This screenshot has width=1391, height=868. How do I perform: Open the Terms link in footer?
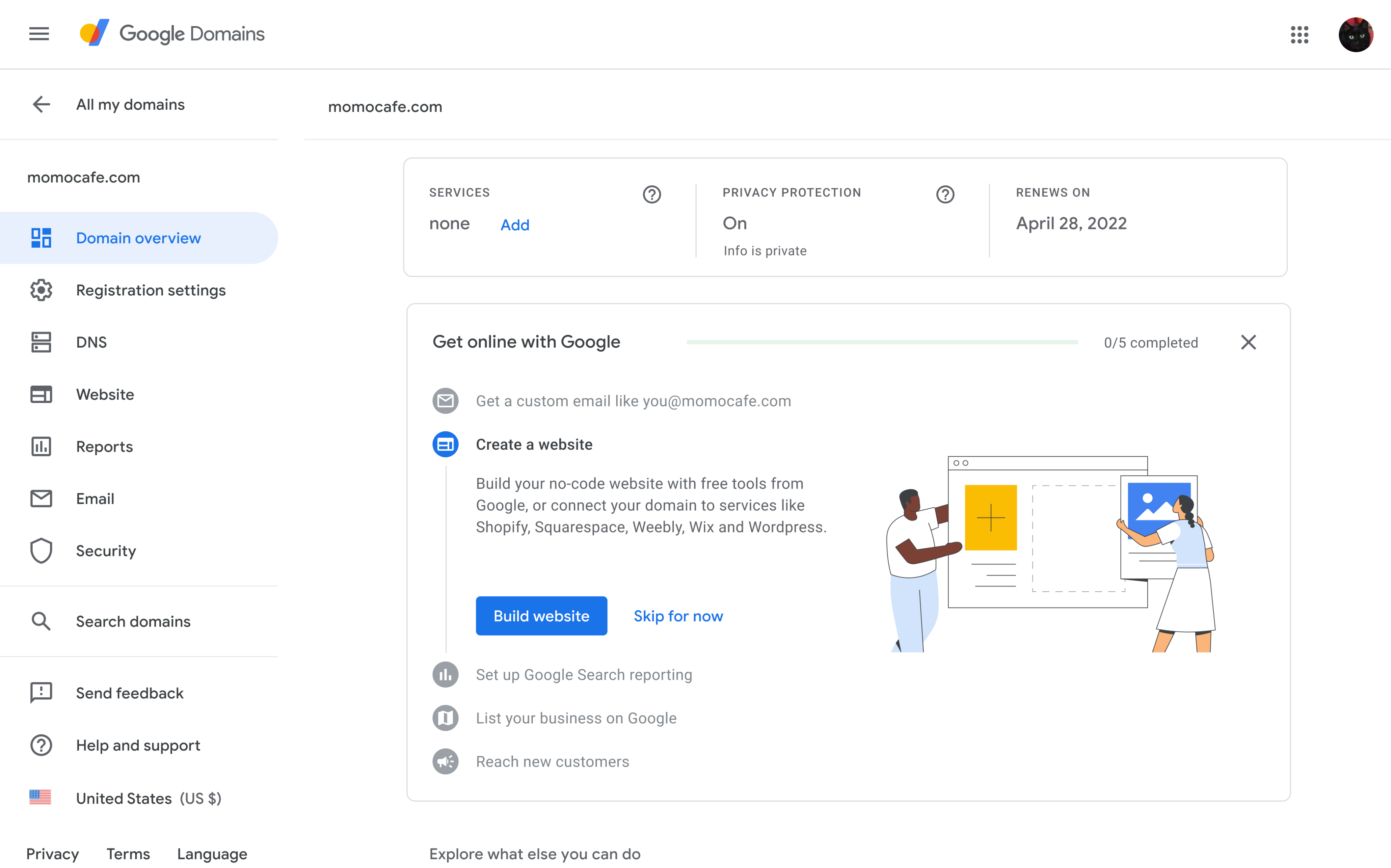click(x=128, y=854)
